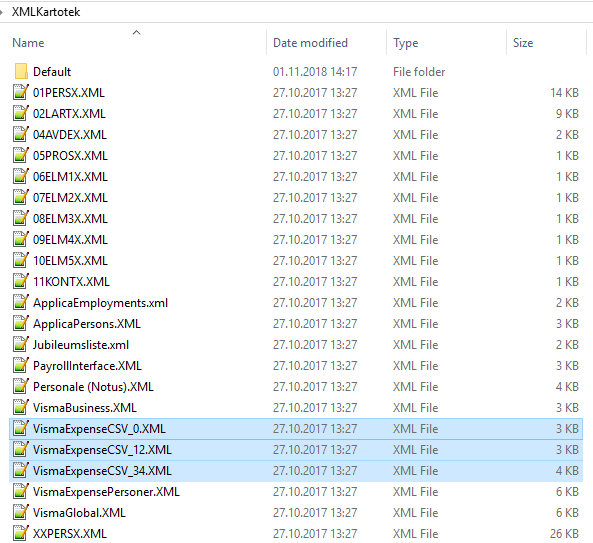
Task: Click the Personale (Notus).XML file icon
Action: pyautogui.click(x=21, y=386)
